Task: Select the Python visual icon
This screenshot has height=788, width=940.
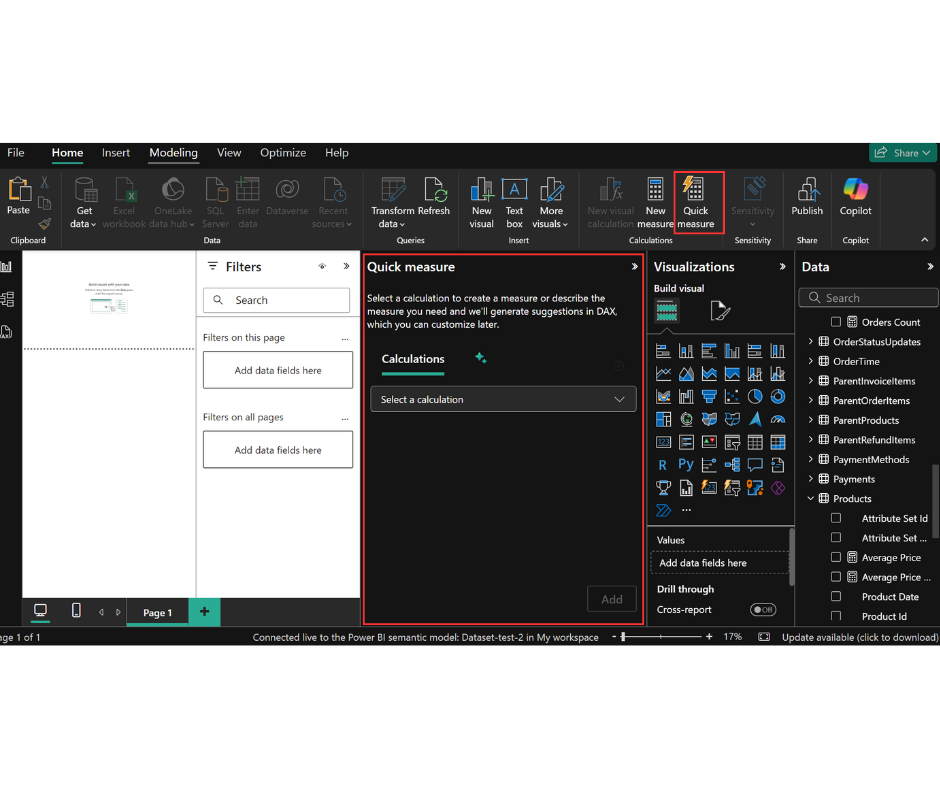Action: pos(686,465)
